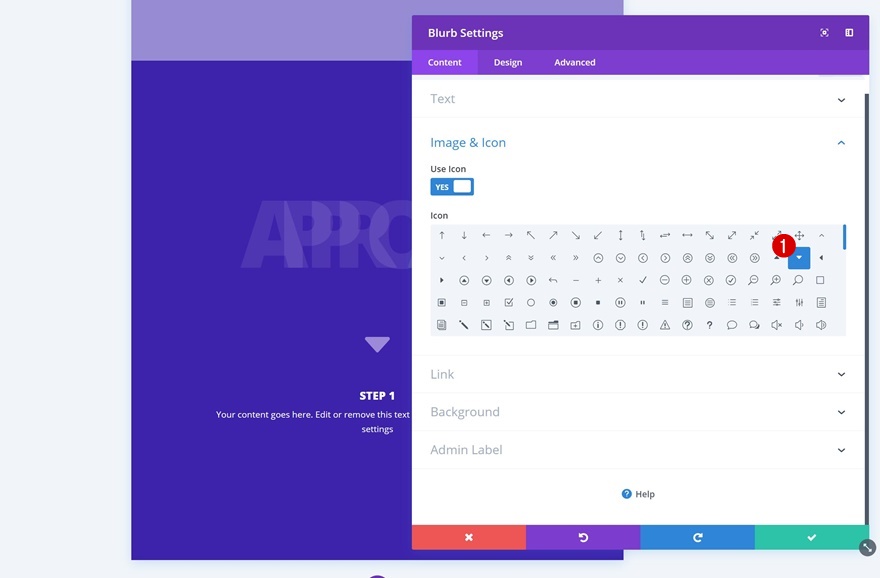Open the Advanced tab
Image resolution: width=880 pixels, height=578 pixels.
tap(575, 62)
